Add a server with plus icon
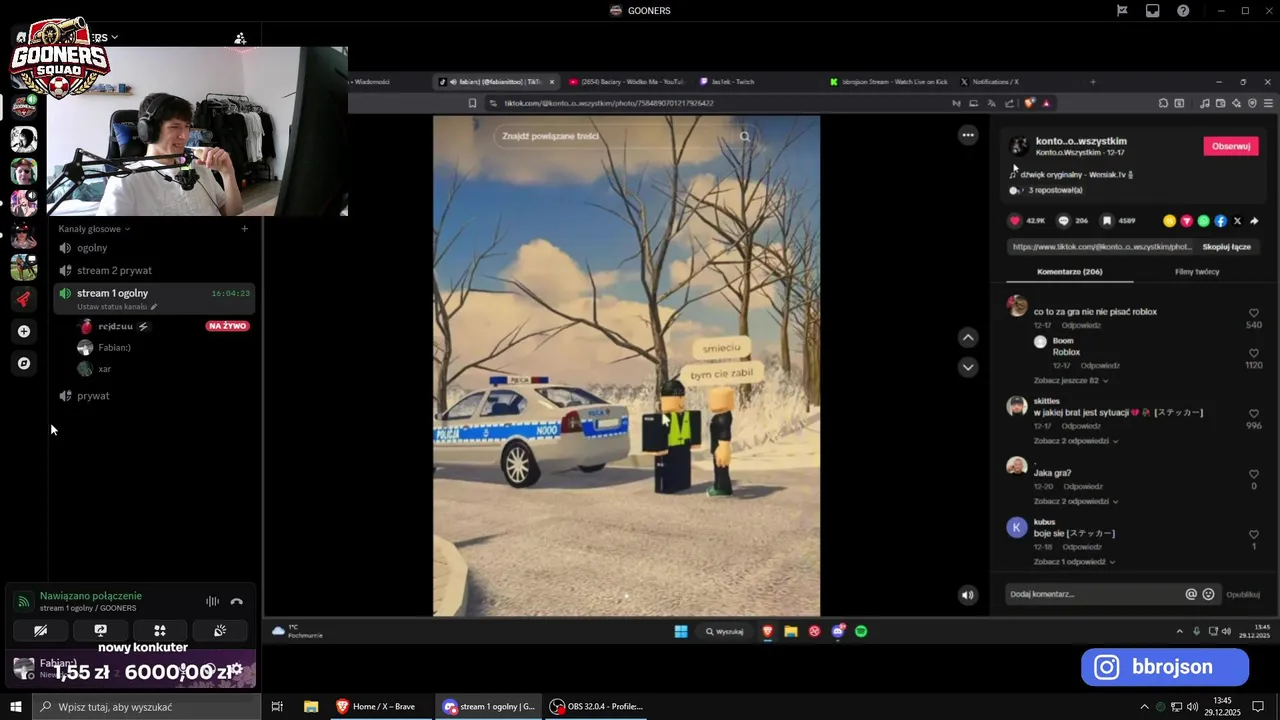This screenshot has width=1280, height=720. 24,331
